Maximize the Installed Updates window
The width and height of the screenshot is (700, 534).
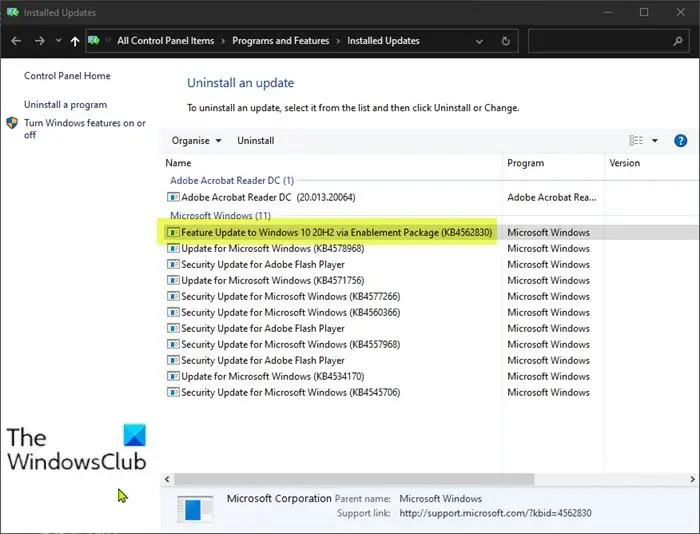point(644,12)
